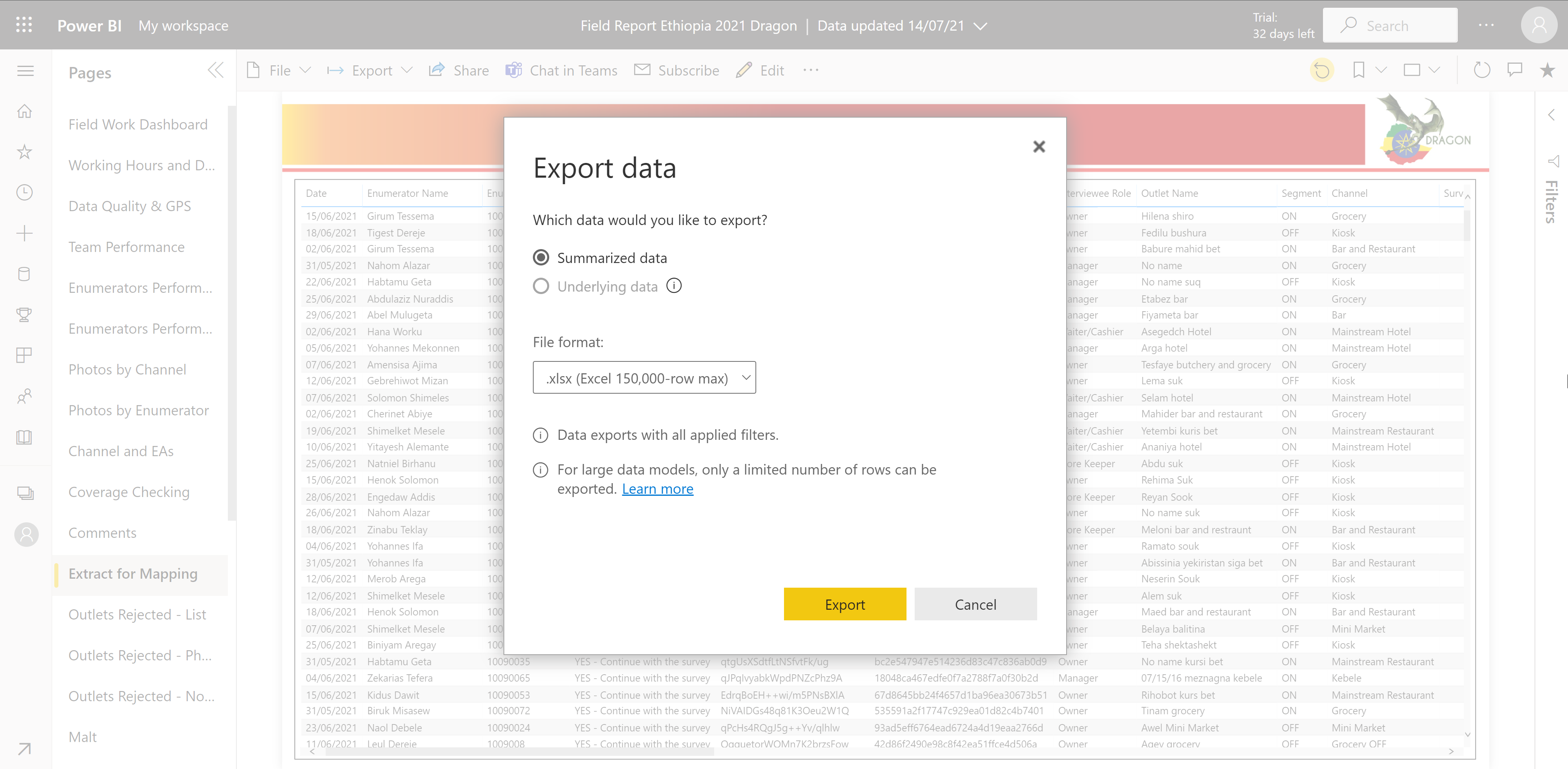Open Shared with me people icon
This screenshot has width=1568, height=769.
(x=24, y=397)
